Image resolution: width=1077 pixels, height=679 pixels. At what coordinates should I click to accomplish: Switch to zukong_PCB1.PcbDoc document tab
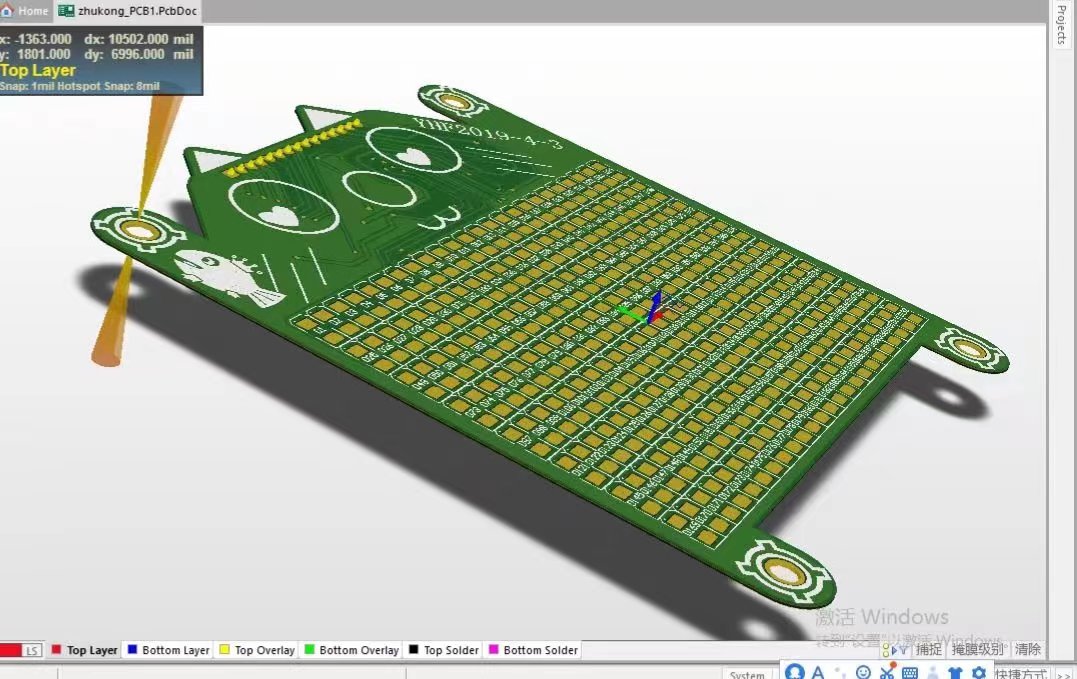128,11
